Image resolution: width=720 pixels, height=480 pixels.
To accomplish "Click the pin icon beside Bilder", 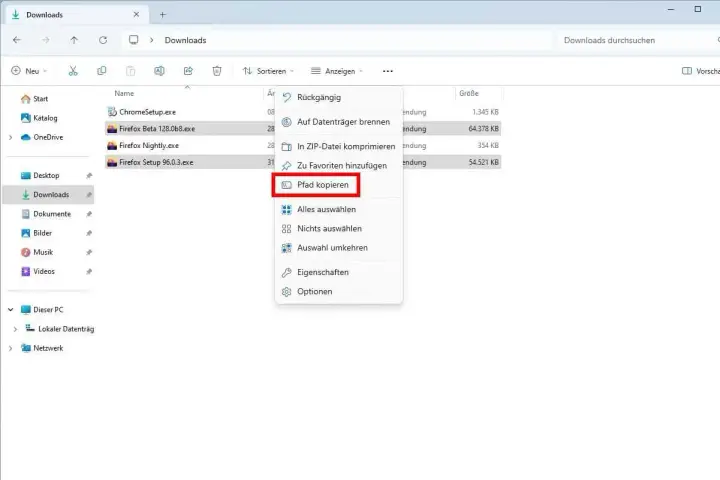I will tap(89, 233).
